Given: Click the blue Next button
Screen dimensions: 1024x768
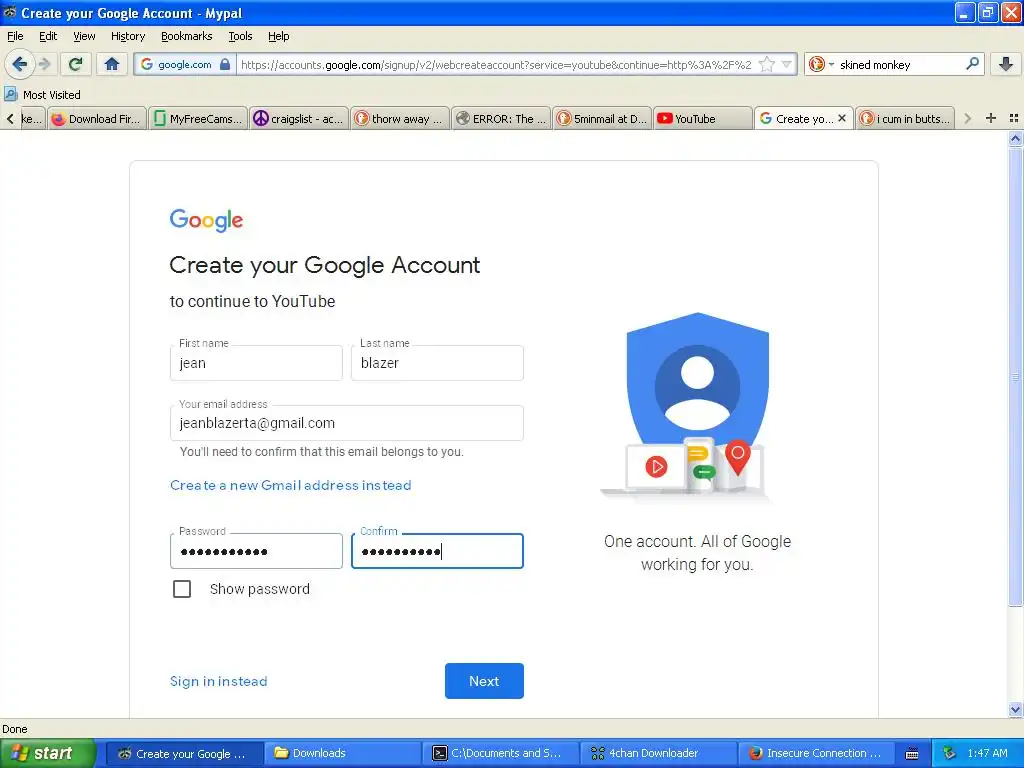Looking at the screenshot, I should tap(484, 681).
